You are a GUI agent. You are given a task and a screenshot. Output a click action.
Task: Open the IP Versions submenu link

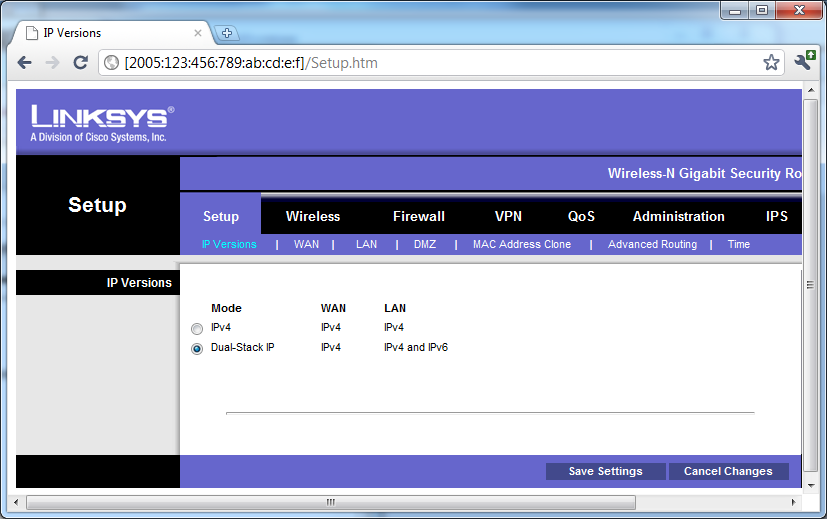229,244
